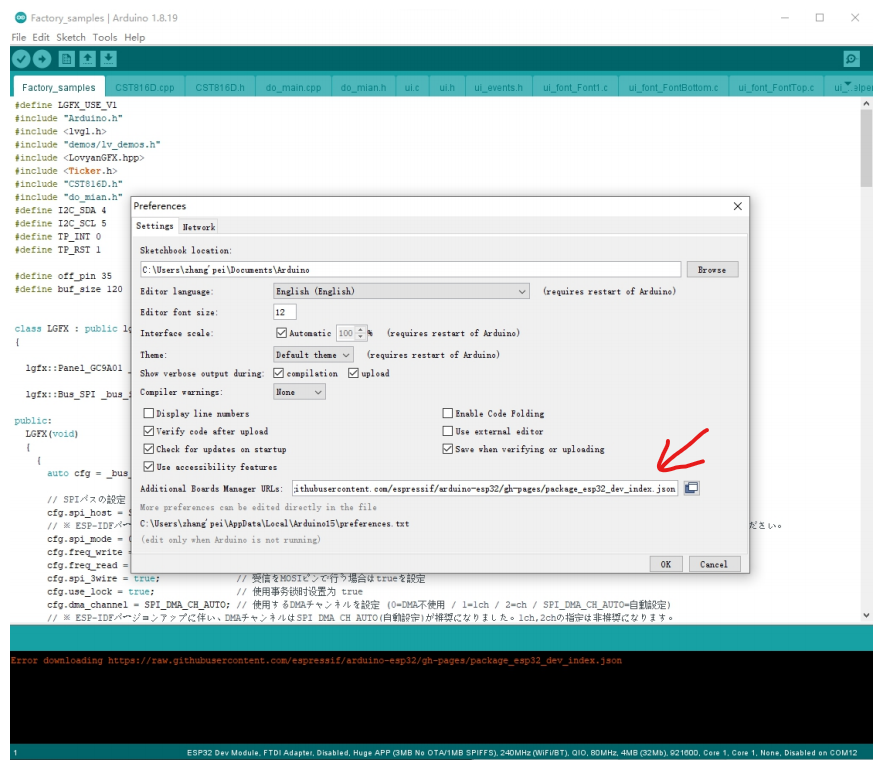
Task: Toggle Check for updates on startup
Action: (149, 449)
